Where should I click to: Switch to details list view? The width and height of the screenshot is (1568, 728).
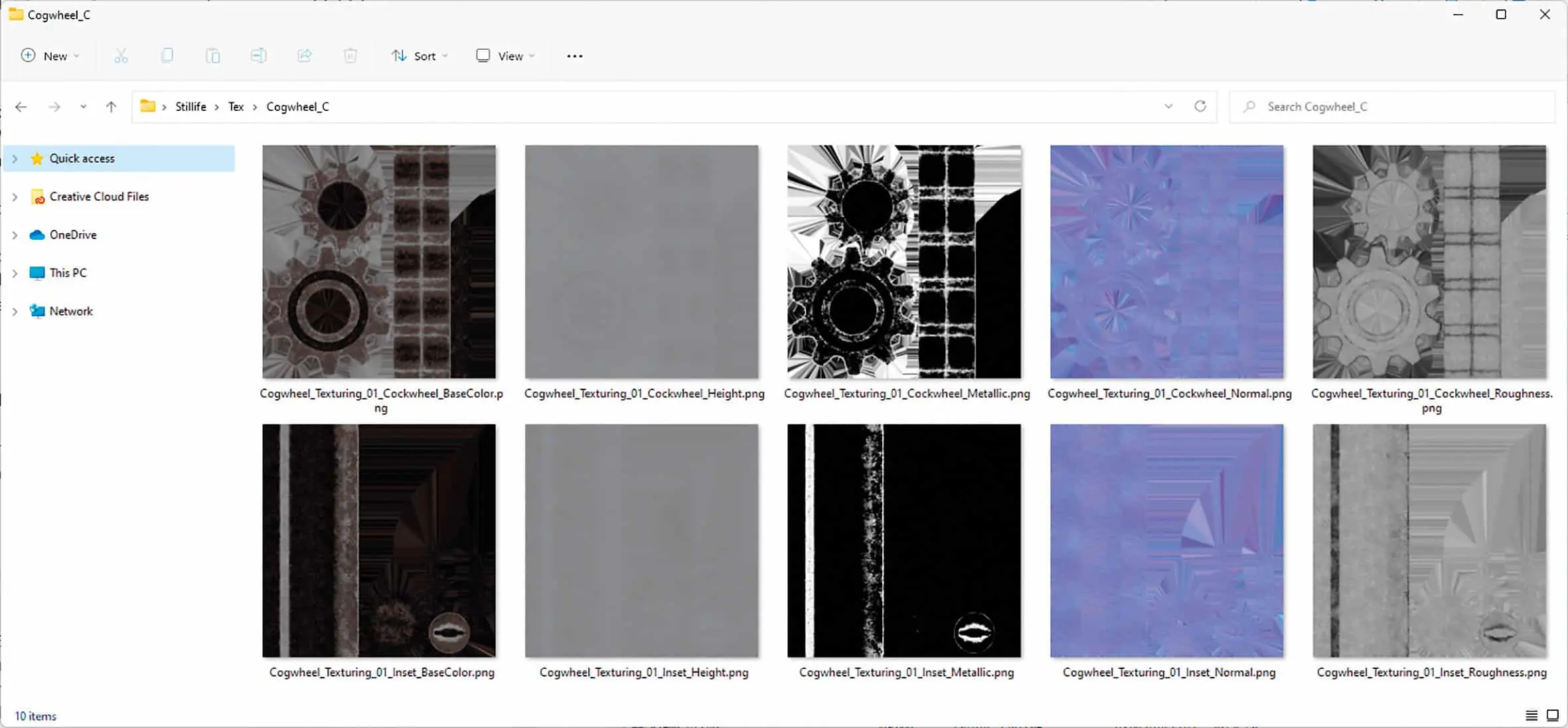coord(1531,715)
